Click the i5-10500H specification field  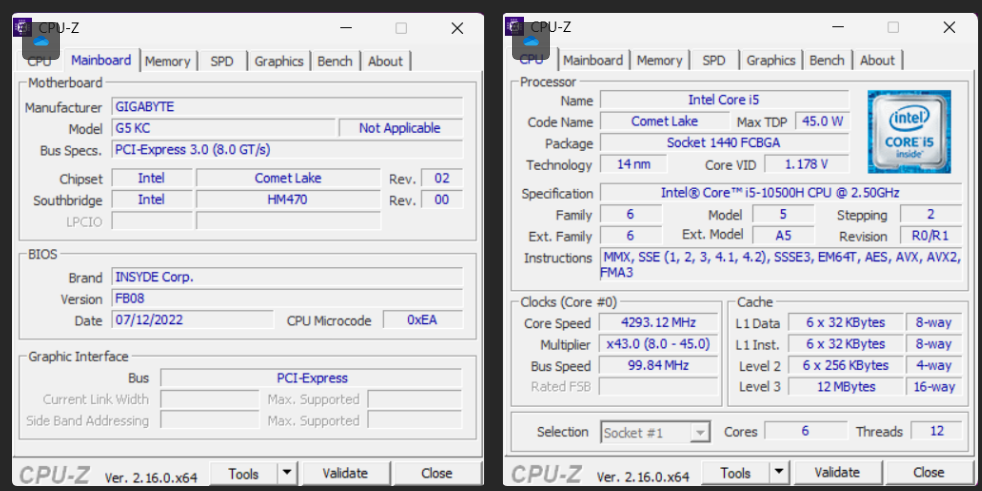pos(781,193)
